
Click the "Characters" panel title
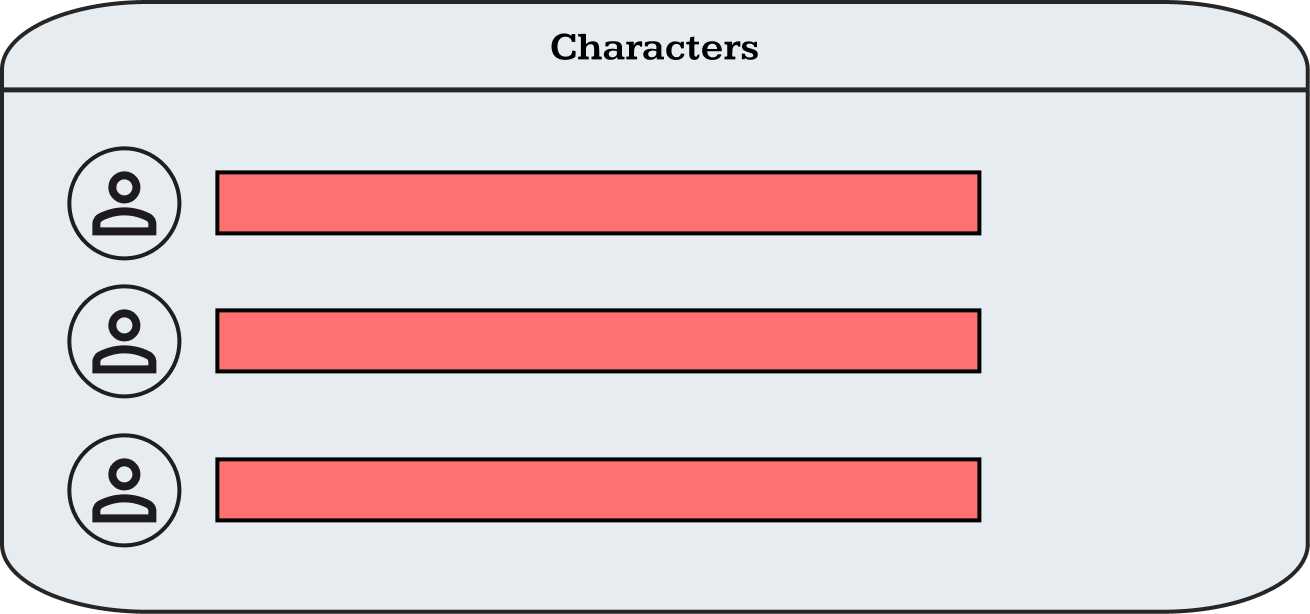654,47
